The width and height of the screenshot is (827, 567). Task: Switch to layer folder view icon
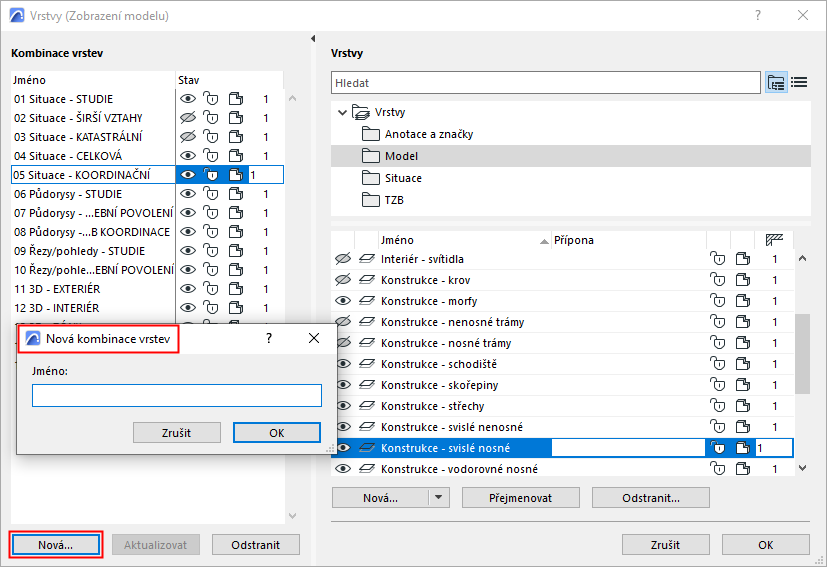777,83
